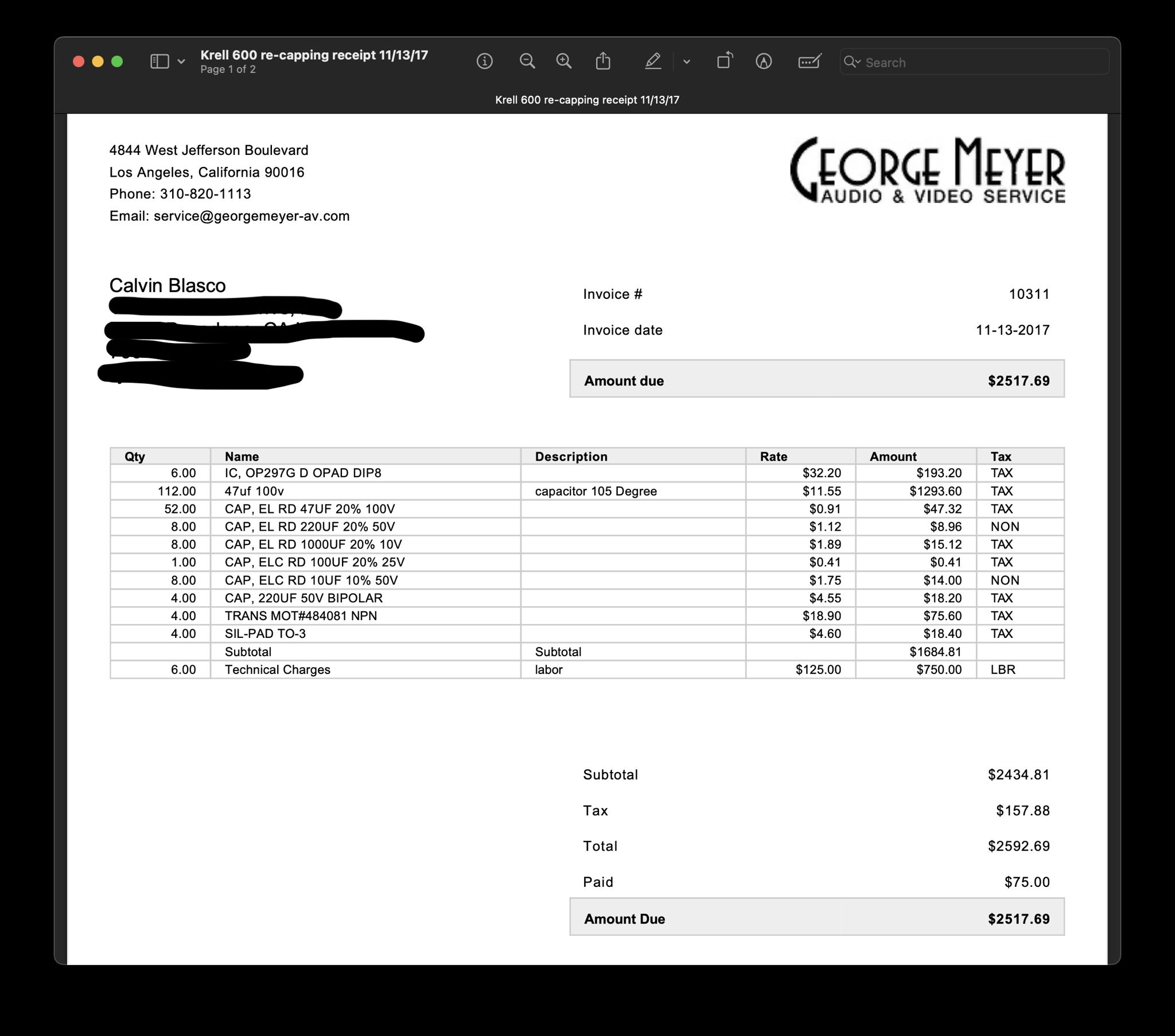Select the '47uf 100v' item name
Screen dimensions: 1175x1036
[254, 491]
